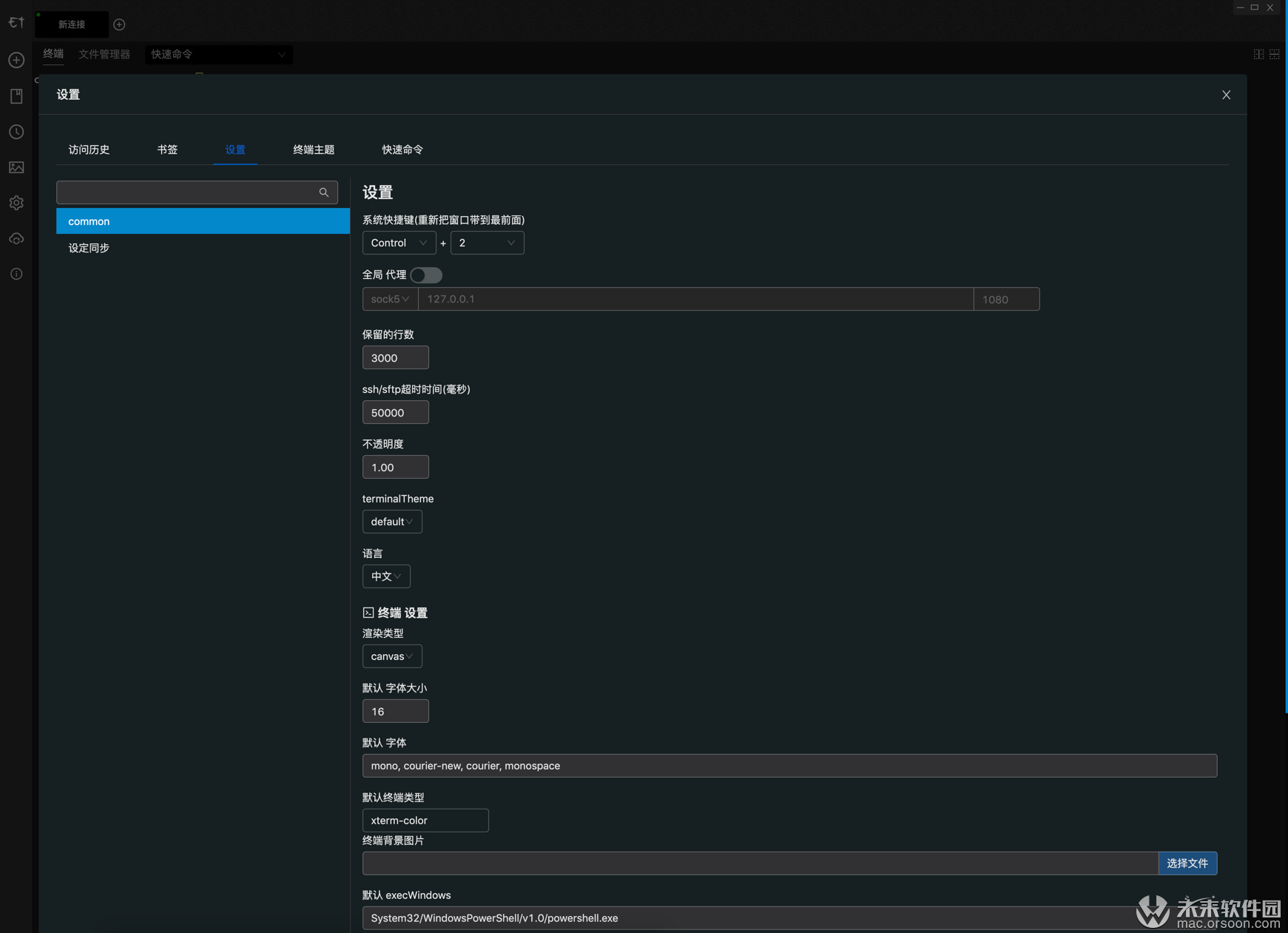Viewport: 1288px width, 933px height.
Task: Switch to the 终端主题 tab
Action: tap(314, 149)
